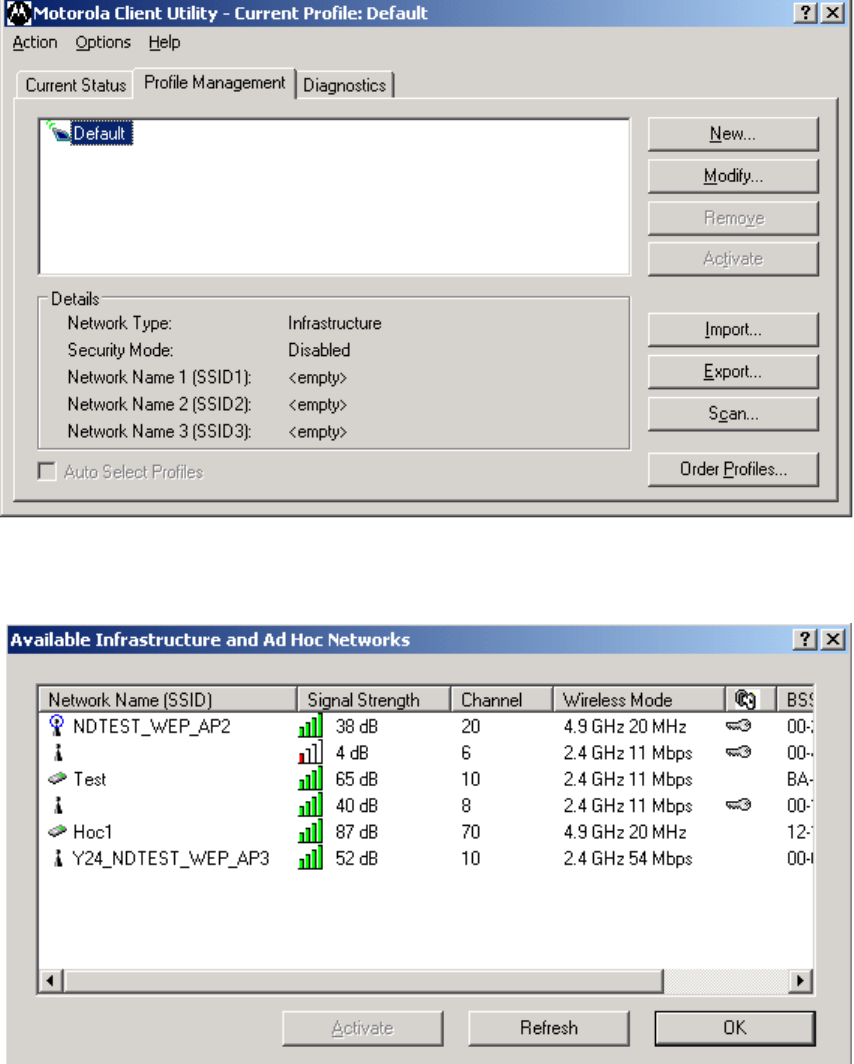The width and height of the screenshot is (854, 1064).
Task: Click key icon in NDTEST_WEP_AP2 row
Action: (x=738, y=726)
